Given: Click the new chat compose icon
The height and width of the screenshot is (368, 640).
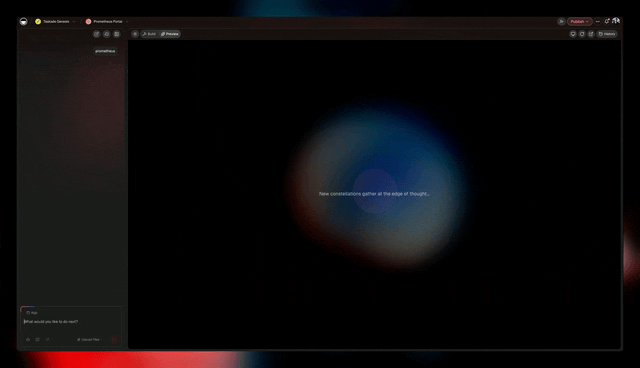Looking at the screenshot, I should click(97, 34).
